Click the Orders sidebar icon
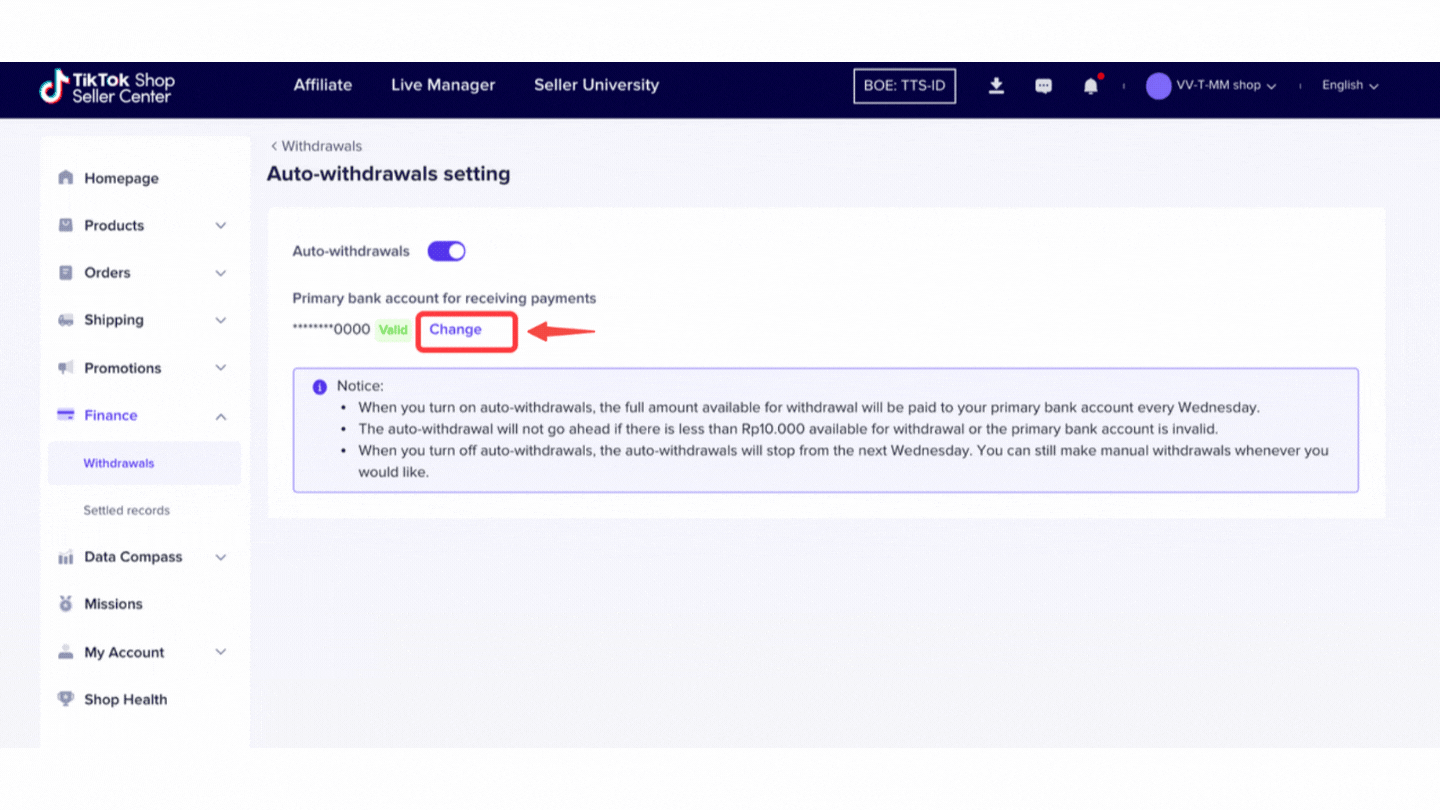The width and height of the screenshot is (1440, 810). coord(66,272)
